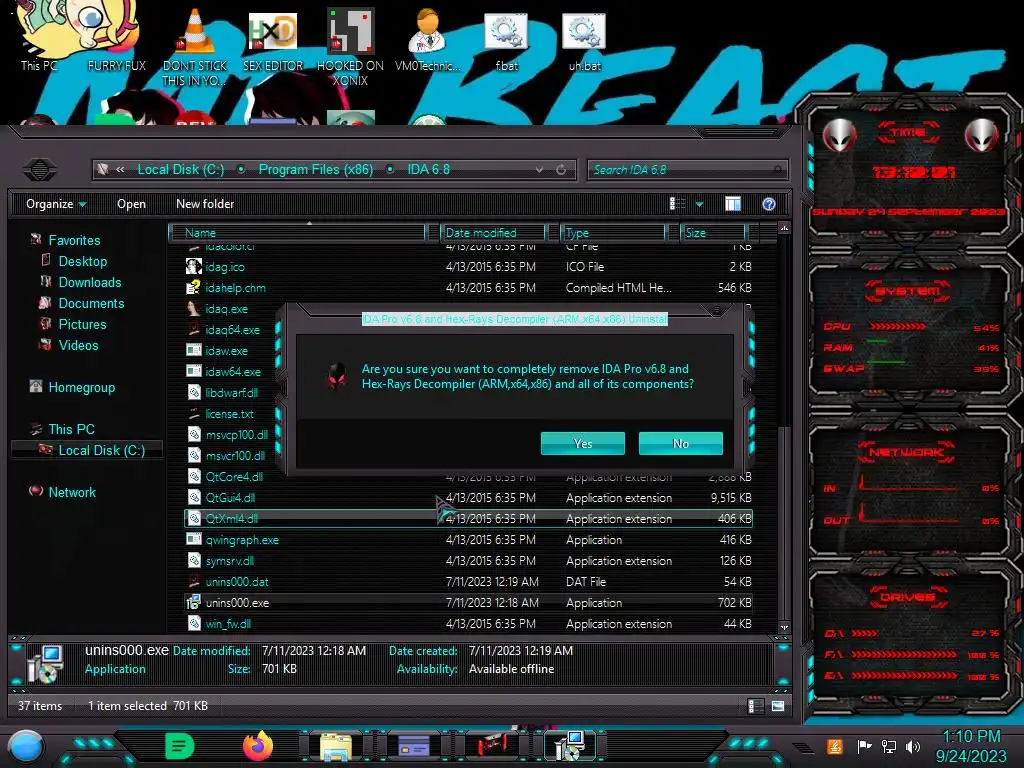The height and width of the screenshot is (768, 1024).
Task: Open the HOOKED ON XONIX desktop icon
Action: (350, 46)
